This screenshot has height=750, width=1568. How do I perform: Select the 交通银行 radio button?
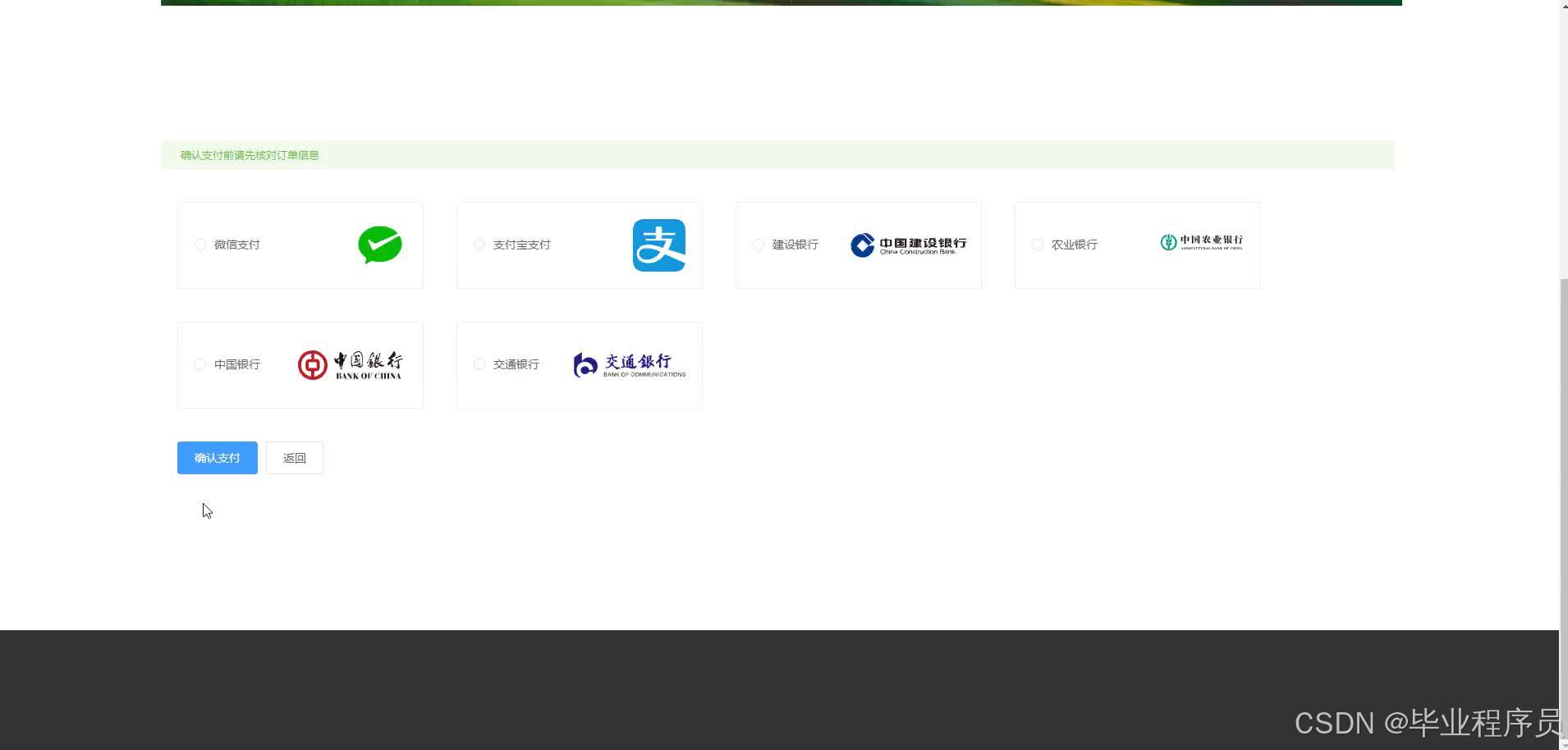(479, 364)
